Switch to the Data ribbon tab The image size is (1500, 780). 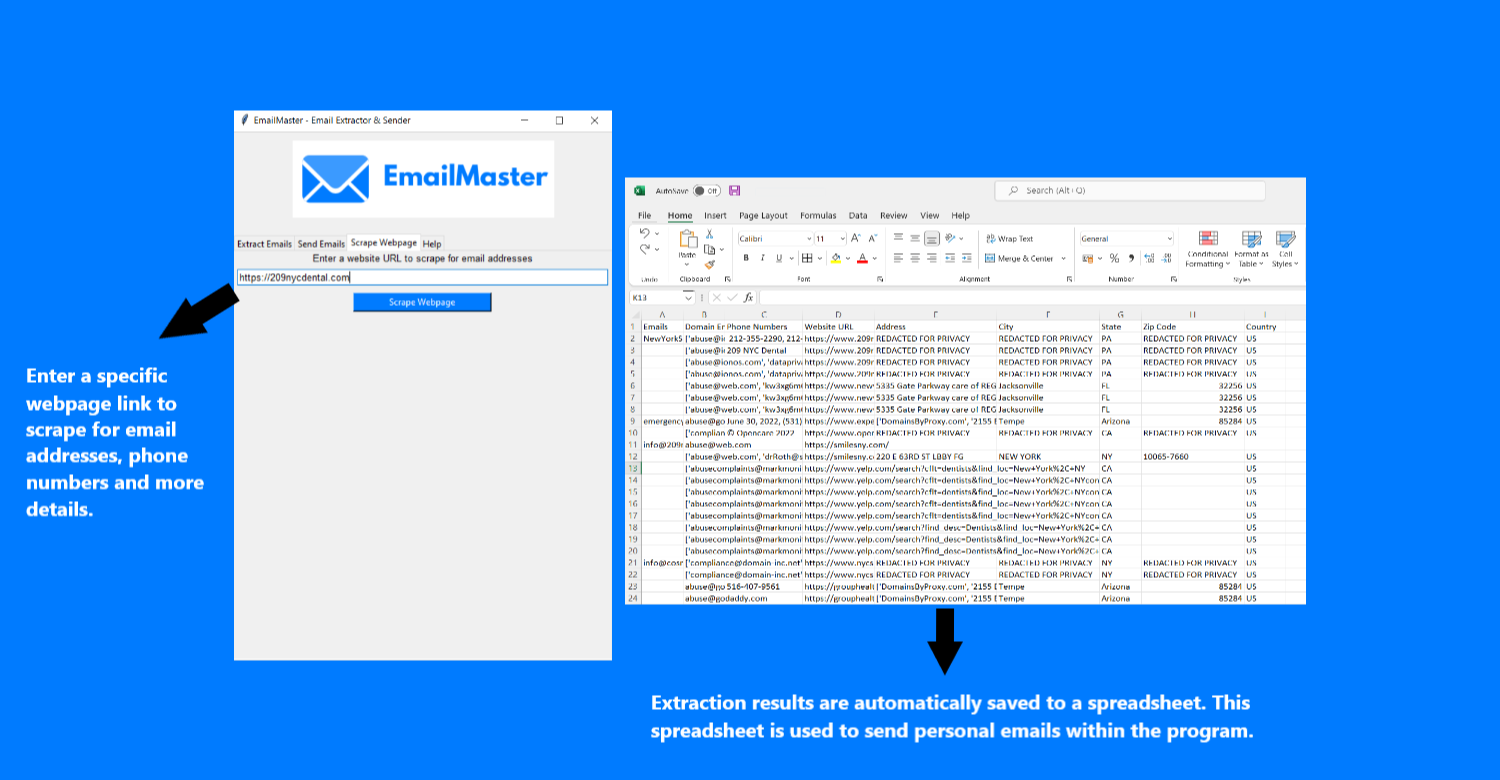coord(858,215)
